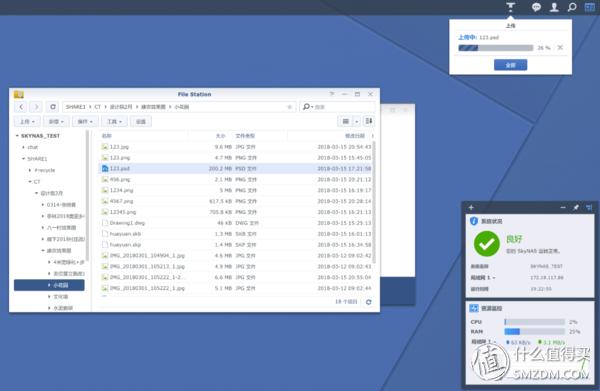
Task: Select the 0314 folder in tree
Action: tap(61, 205)
